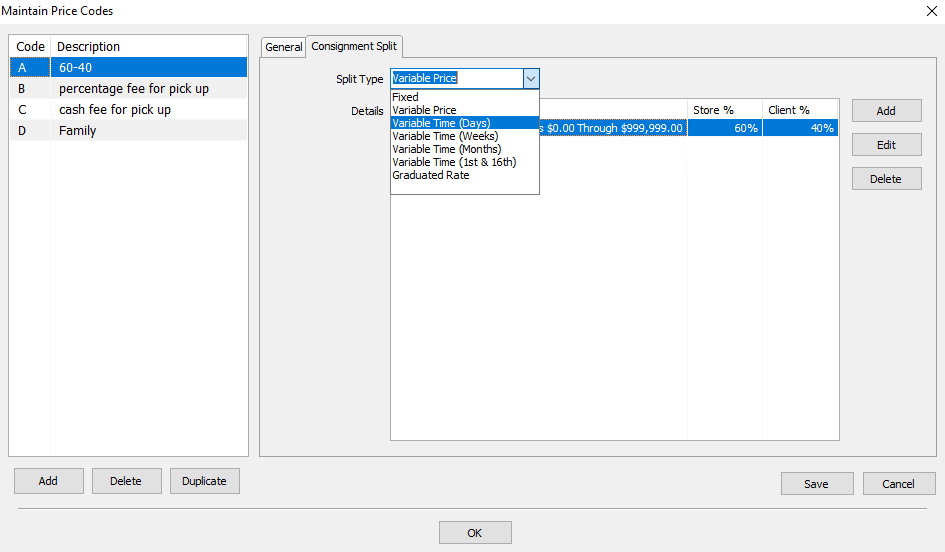Edit the selected split detail

coord(886,145)
